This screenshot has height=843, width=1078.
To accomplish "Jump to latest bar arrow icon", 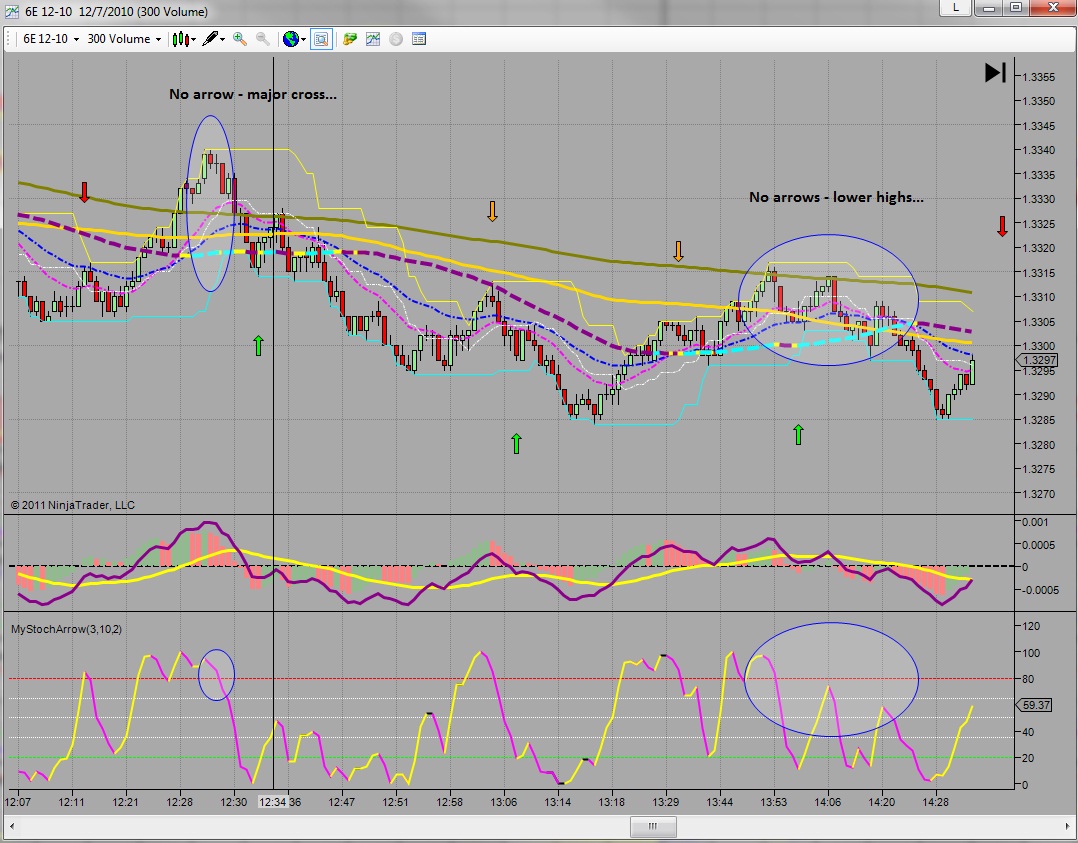I will [x=995, y=72].
